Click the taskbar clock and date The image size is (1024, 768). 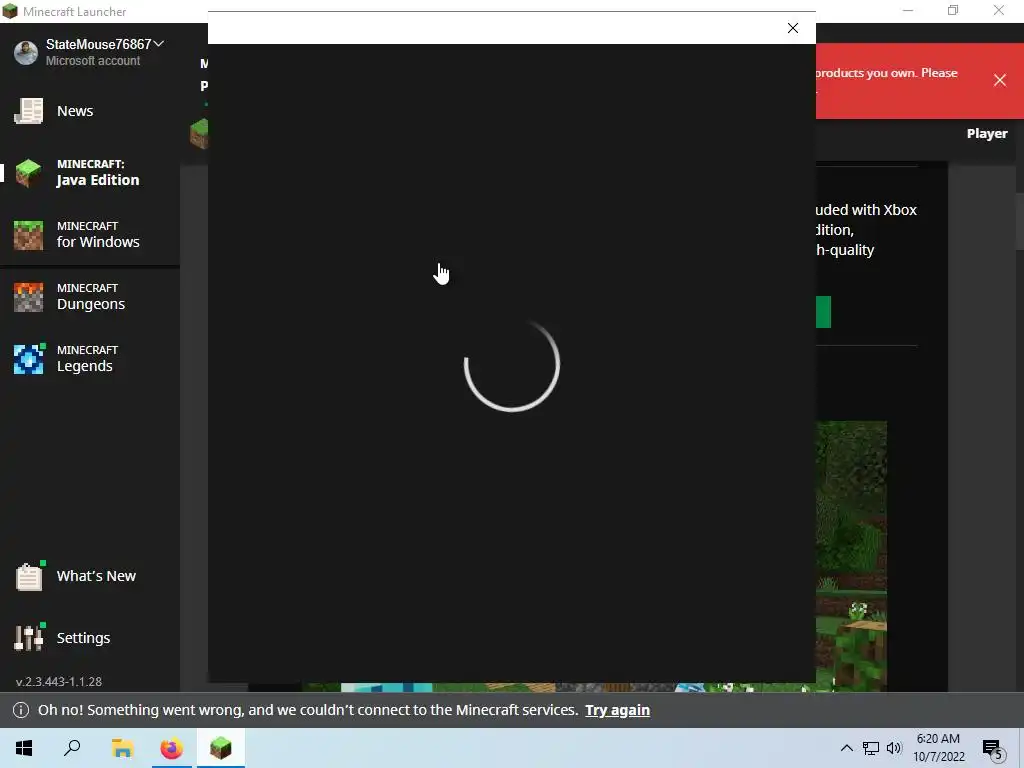point(938,748)
